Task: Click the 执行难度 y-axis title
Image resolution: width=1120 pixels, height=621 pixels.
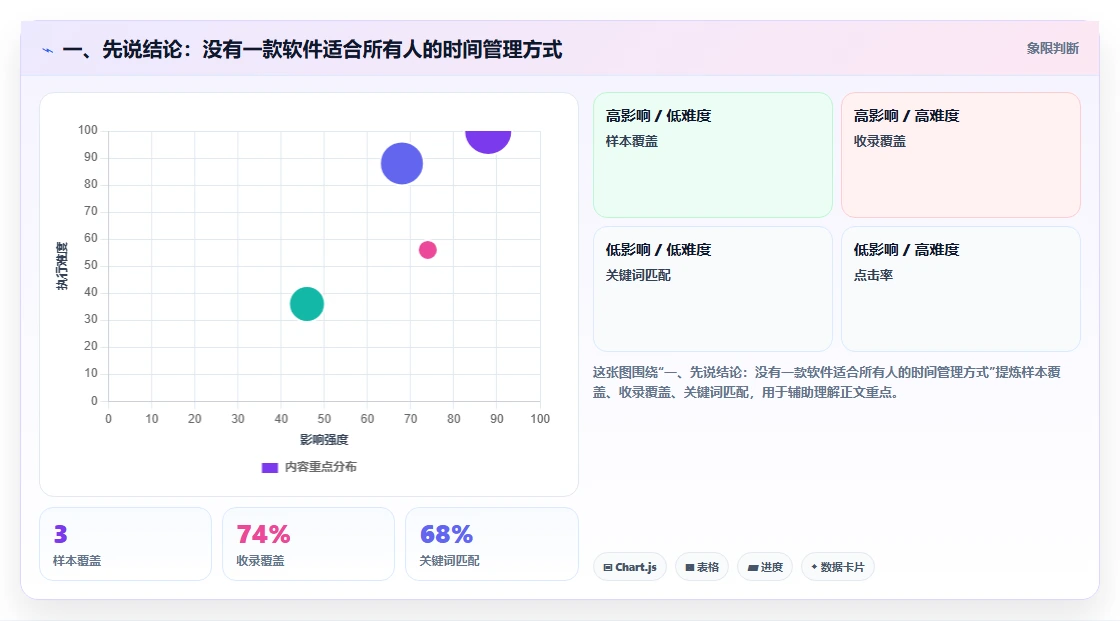Action: point(62,266)
